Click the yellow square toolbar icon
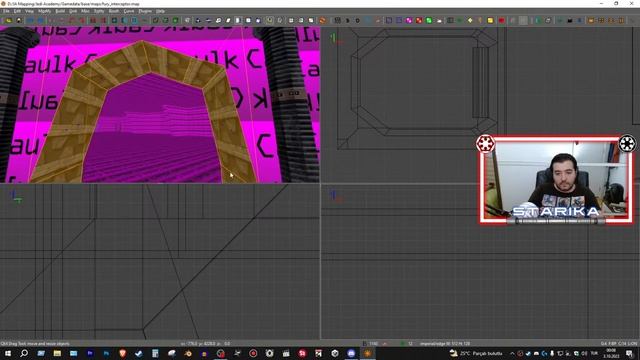Viewport: 640px width, 360px height. 490,20
